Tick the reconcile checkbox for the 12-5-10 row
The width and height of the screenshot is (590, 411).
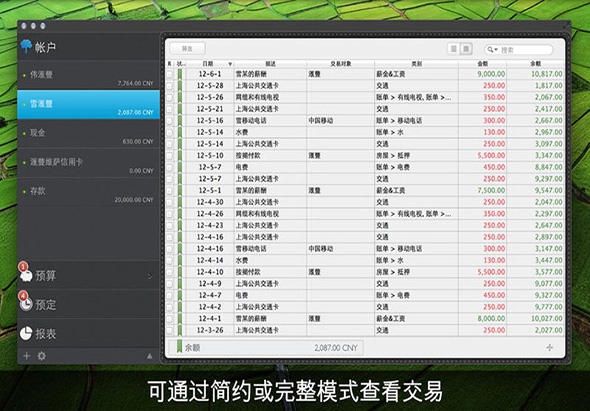click(x=170, y=156)
